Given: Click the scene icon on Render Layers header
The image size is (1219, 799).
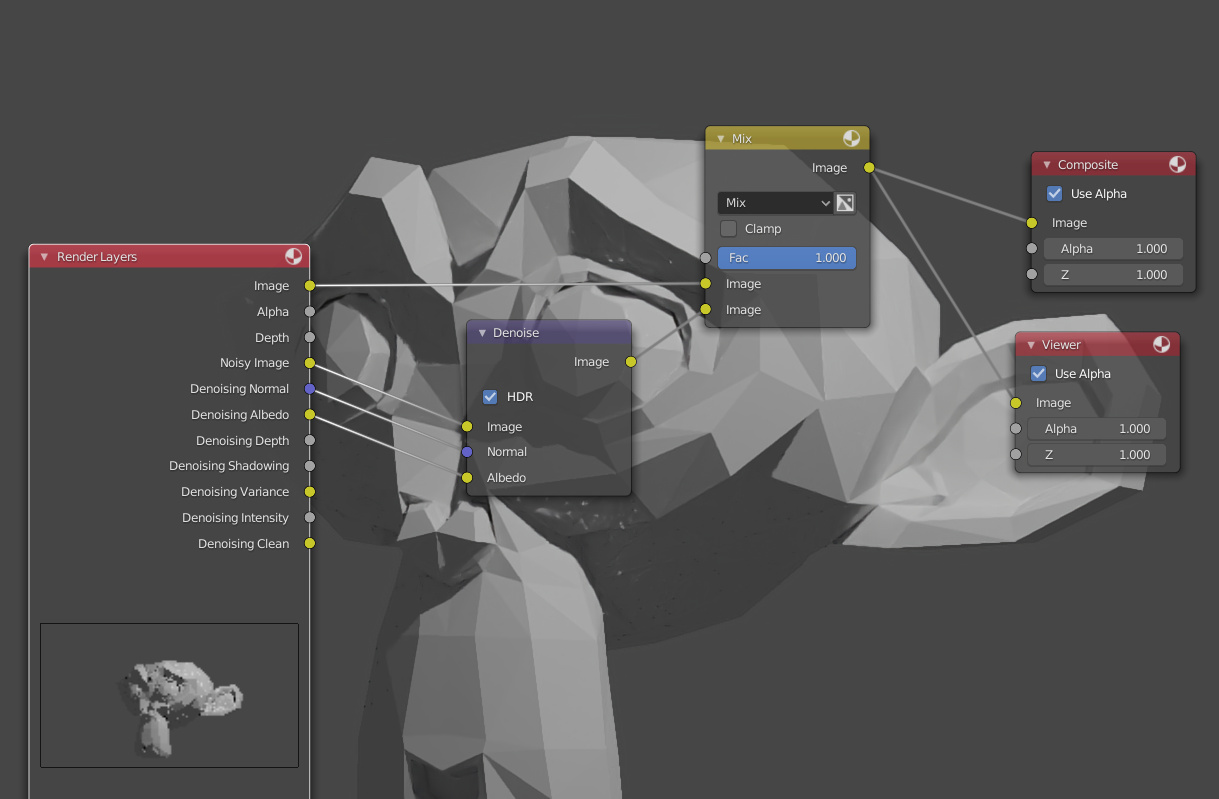Looking at the screenshot, I should click(x=293, y=256).
